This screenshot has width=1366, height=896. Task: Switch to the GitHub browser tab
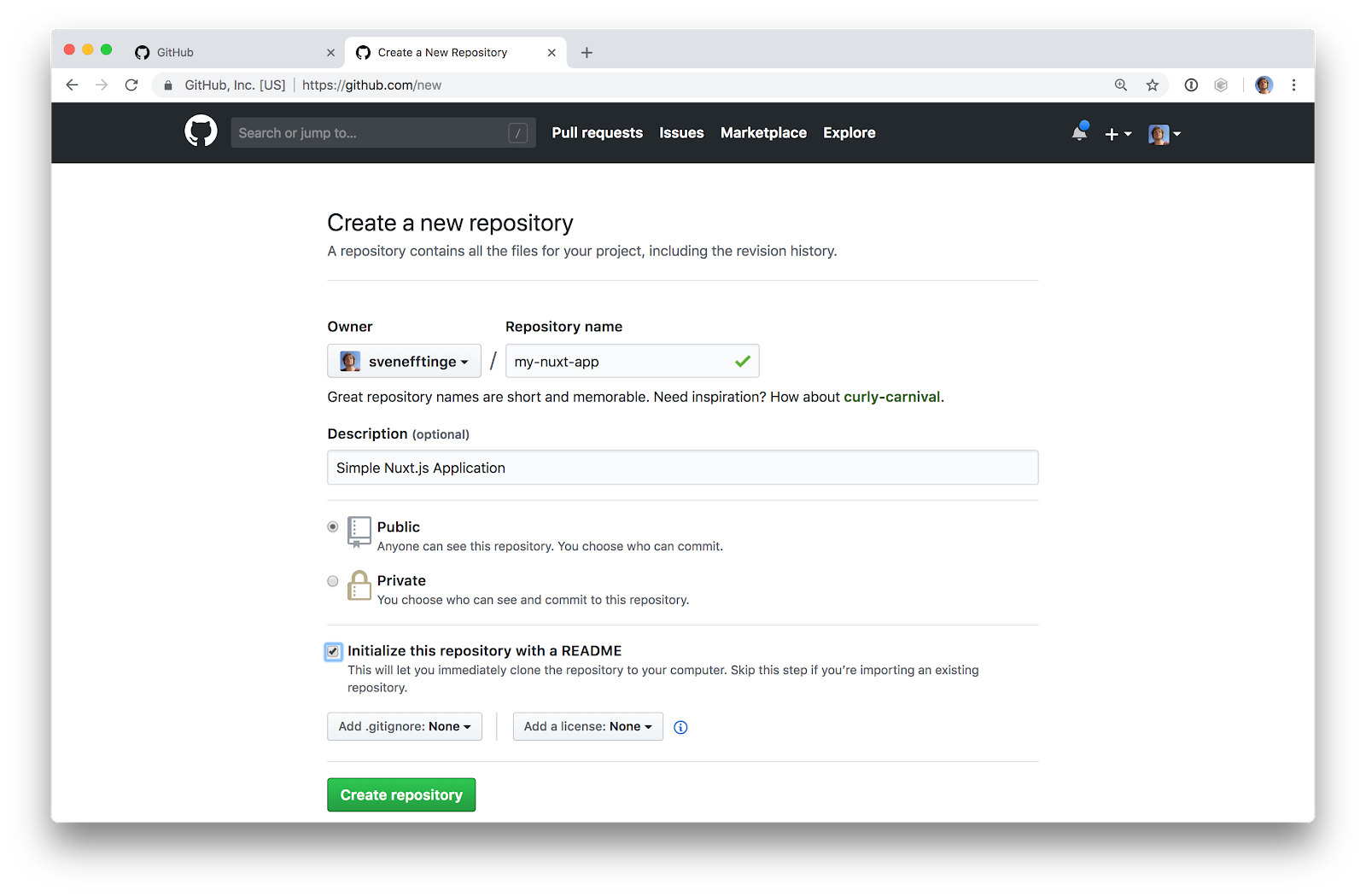235,53
